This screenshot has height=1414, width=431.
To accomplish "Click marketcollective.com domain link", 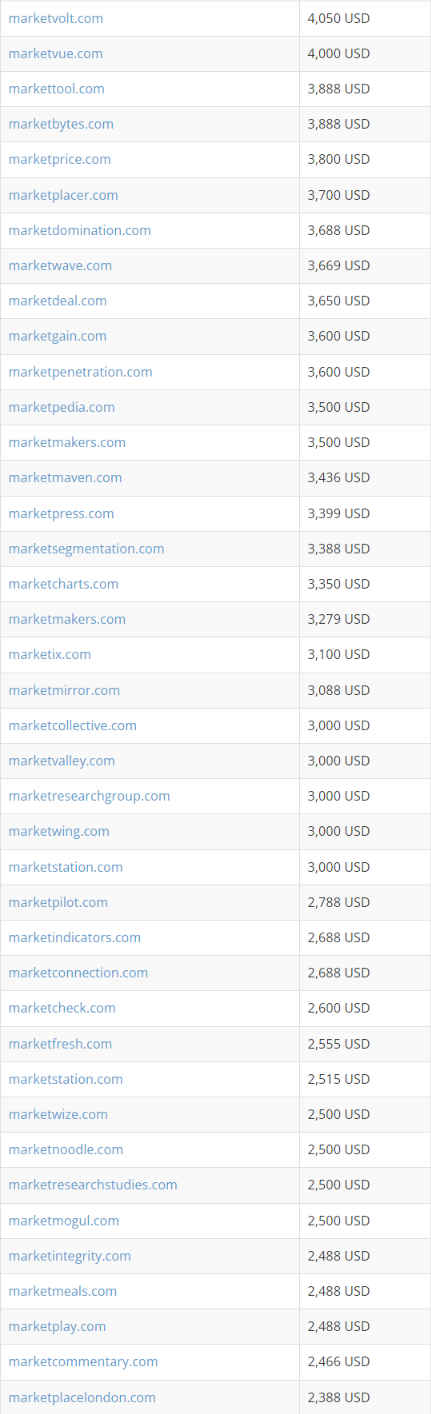I will coord(72,725).
